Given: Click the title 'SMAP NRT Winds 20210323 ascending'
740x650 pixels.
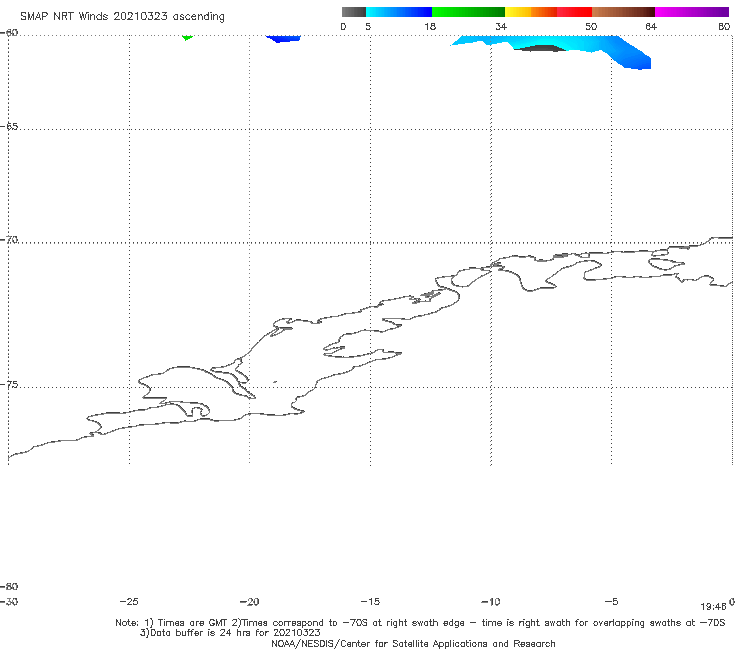Looking at the screenshot, I should click(122, 16).
